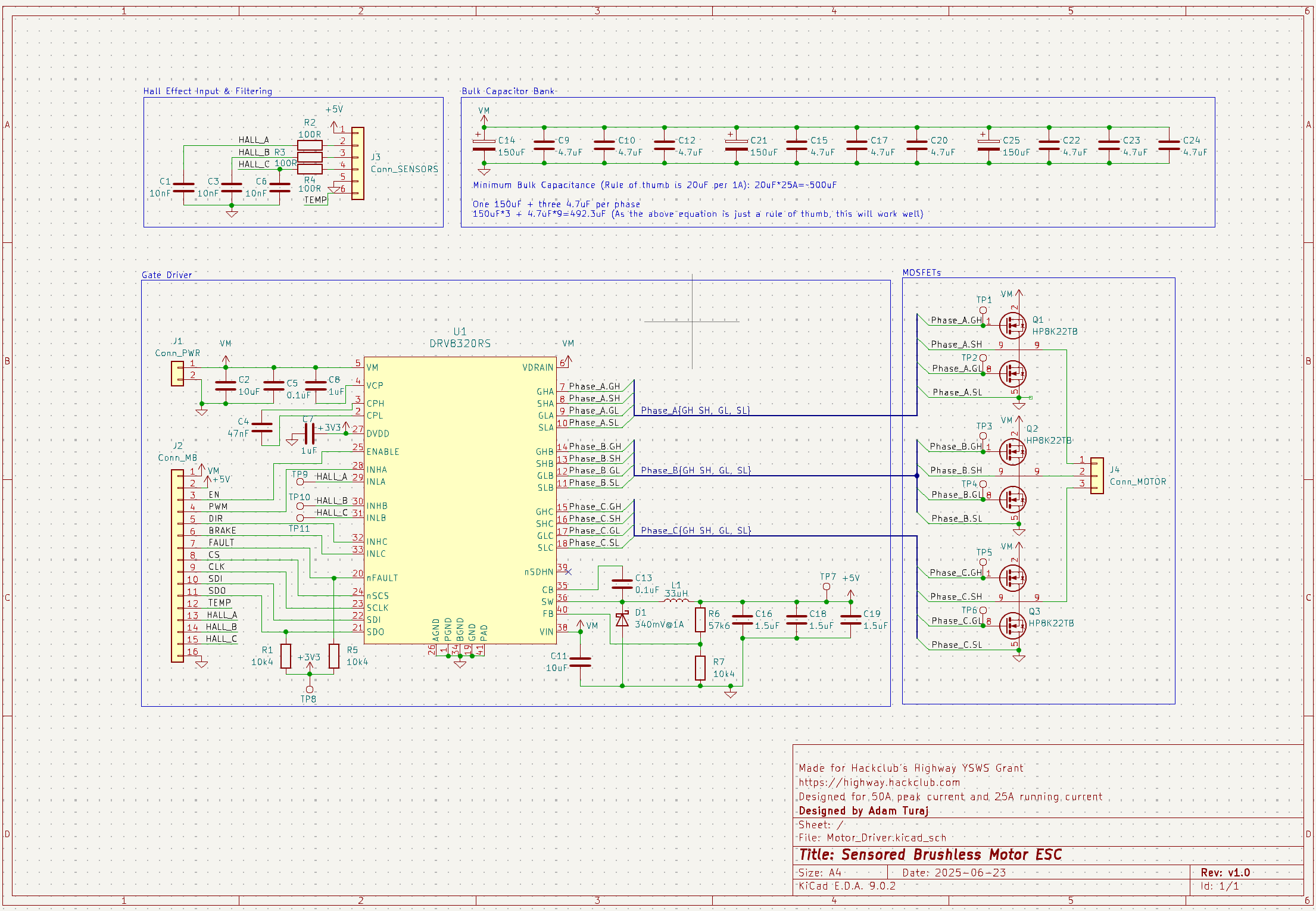Image resolution: width=1316 pixels, height=911 pixels.
Task: Select capacitor C16 1.5uF symbol
Action: 743,620
